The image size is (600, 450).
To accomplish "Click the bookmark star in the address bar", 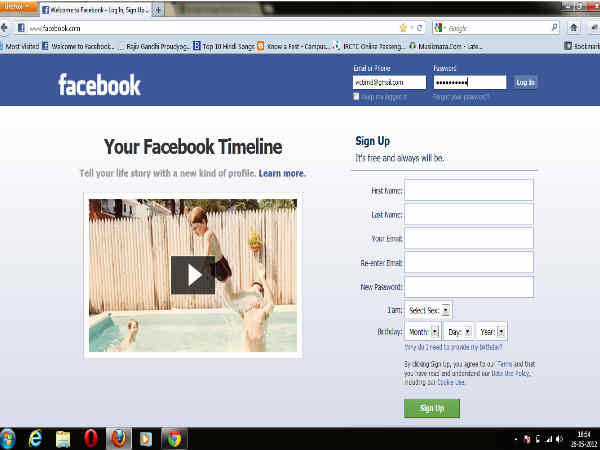I will click(403, 28).
